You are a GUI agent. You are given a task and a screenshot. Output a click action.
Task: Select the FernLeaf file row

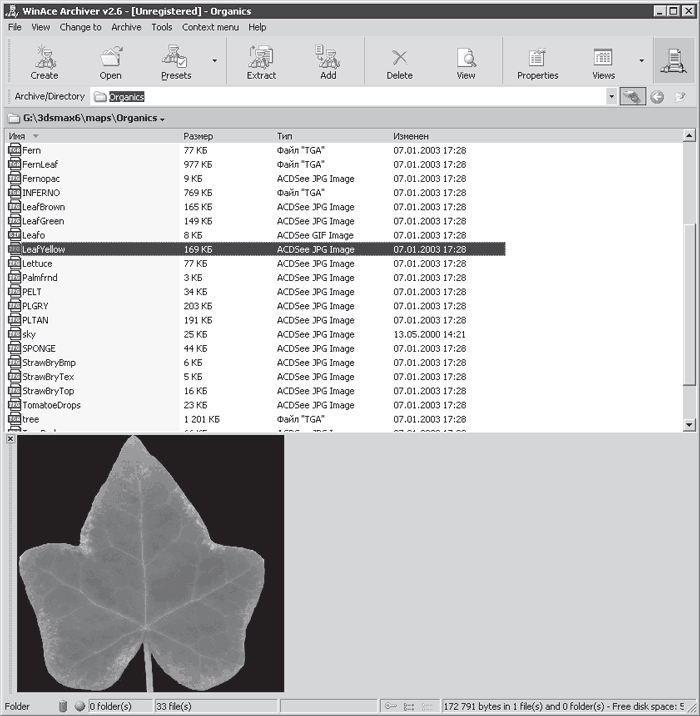[257, 164]
